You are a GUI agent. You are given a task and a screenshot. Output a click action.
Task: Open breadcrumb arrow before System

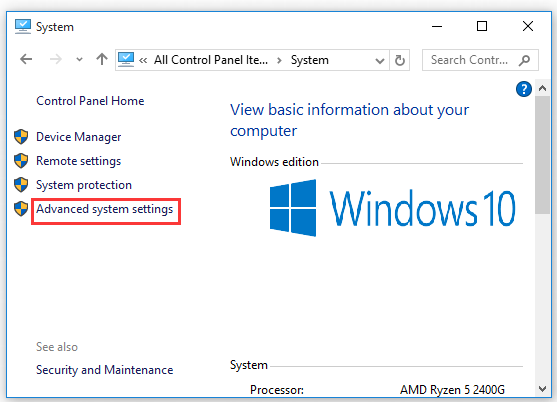click(x=279, y=60)
